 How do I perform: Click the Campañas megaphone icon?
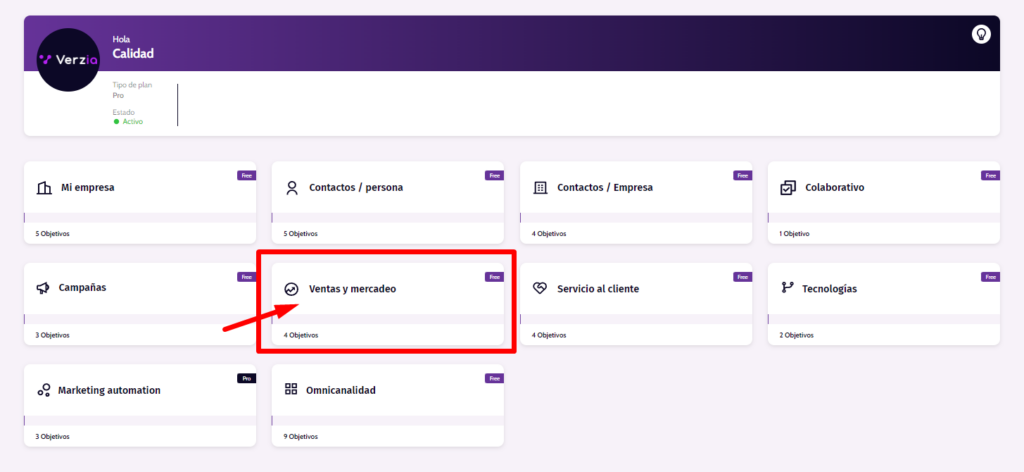click(x=43, y=288)
